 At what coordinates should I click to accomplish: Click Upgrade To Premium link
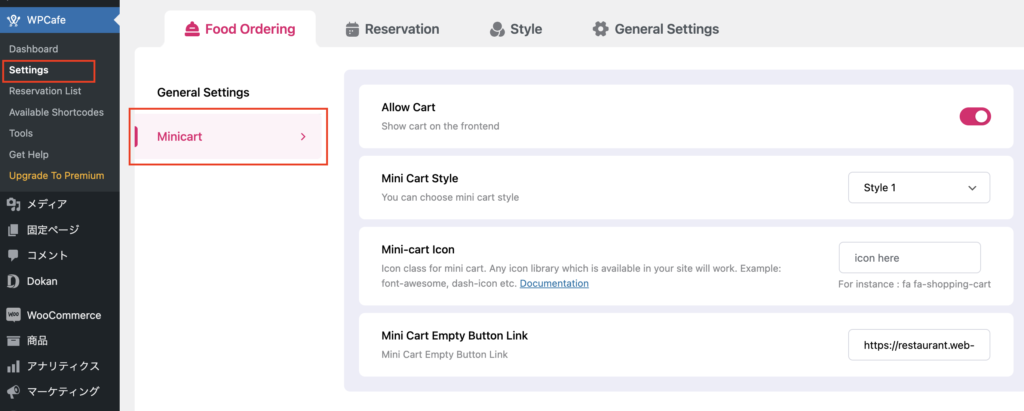(x=56, y=176)
